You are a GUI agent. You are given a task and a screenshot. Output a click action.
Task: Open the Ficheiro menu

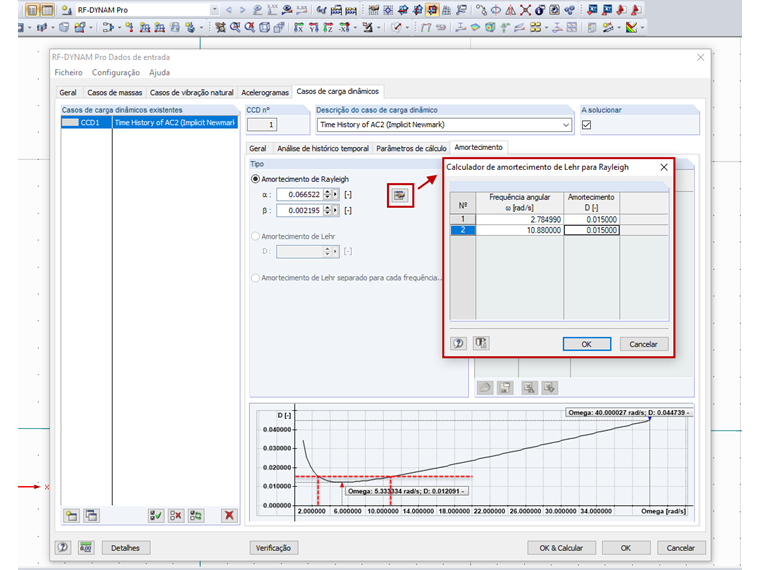click(68, 72)
